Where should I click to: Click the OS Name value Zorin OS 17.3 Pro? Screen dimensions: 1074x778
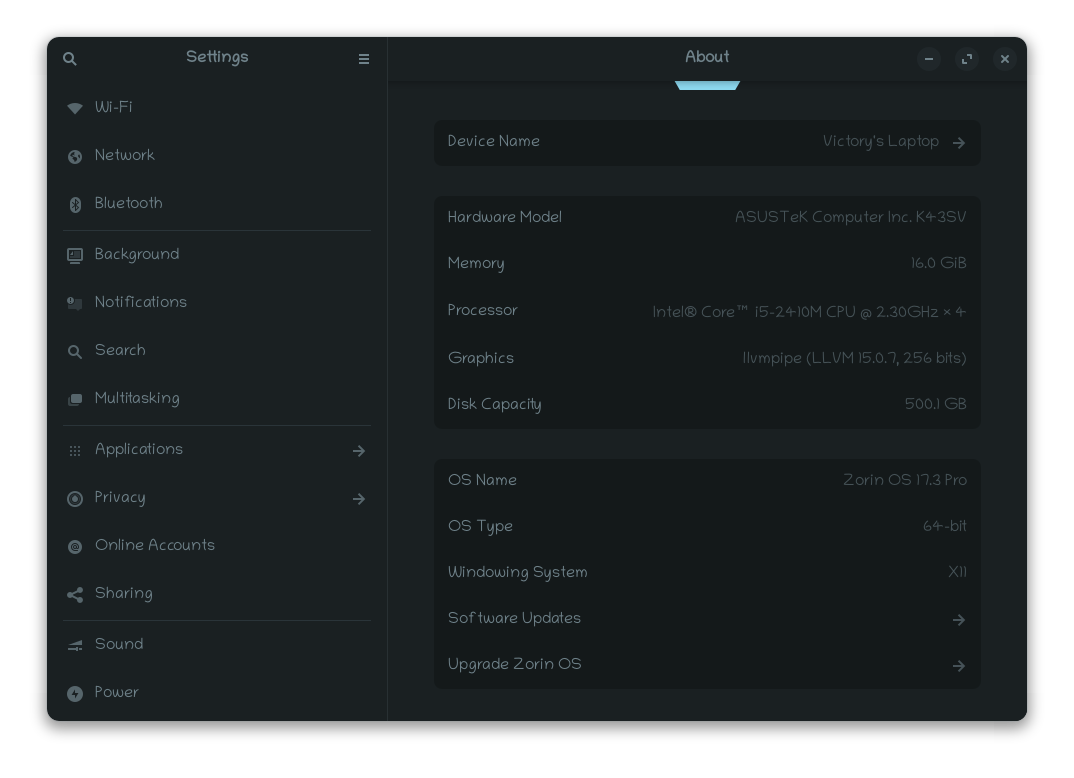pyautogui.click(x=905, y=480)
